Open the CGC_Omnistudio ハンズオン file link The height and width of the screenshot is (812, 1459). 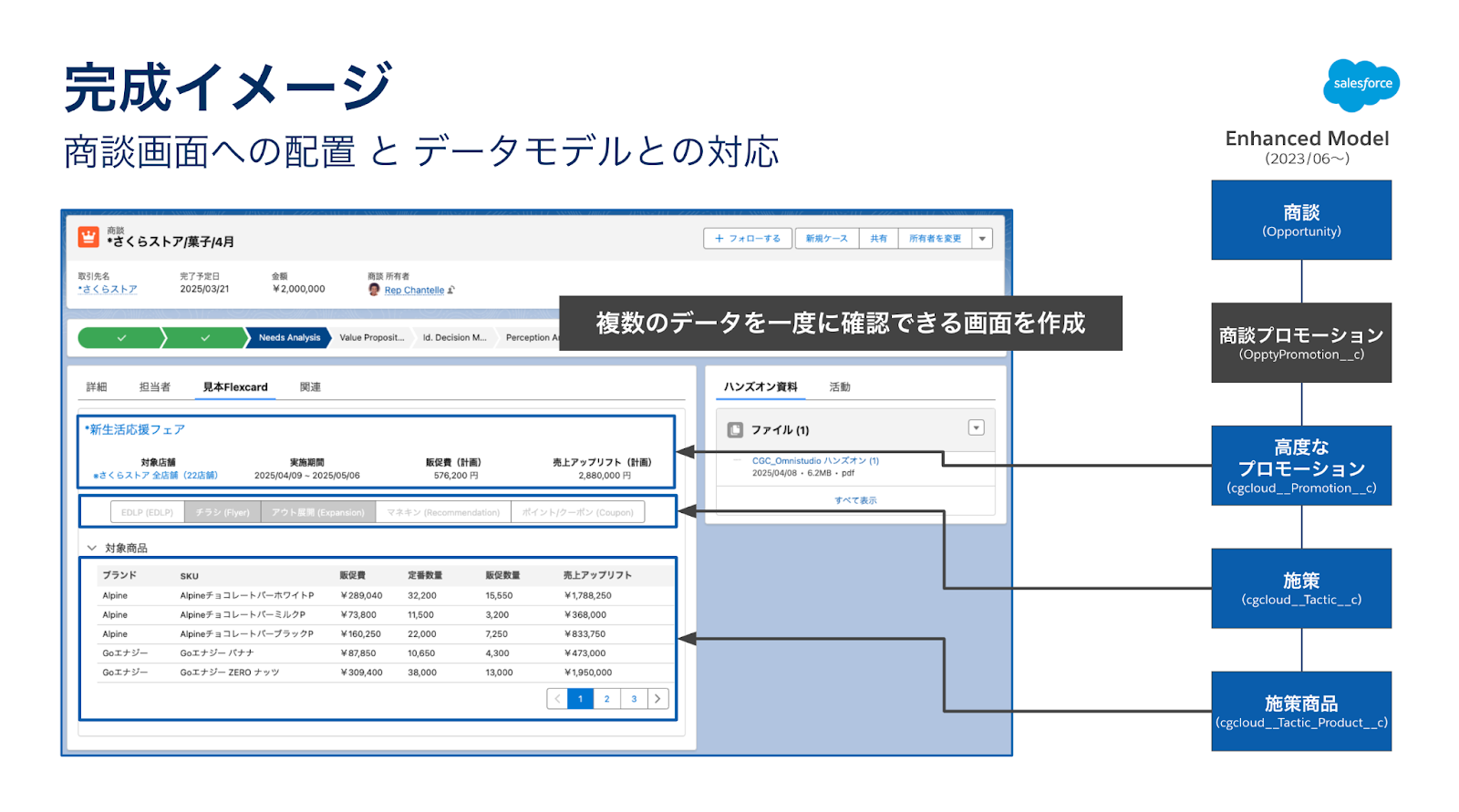tap(815, 461)
